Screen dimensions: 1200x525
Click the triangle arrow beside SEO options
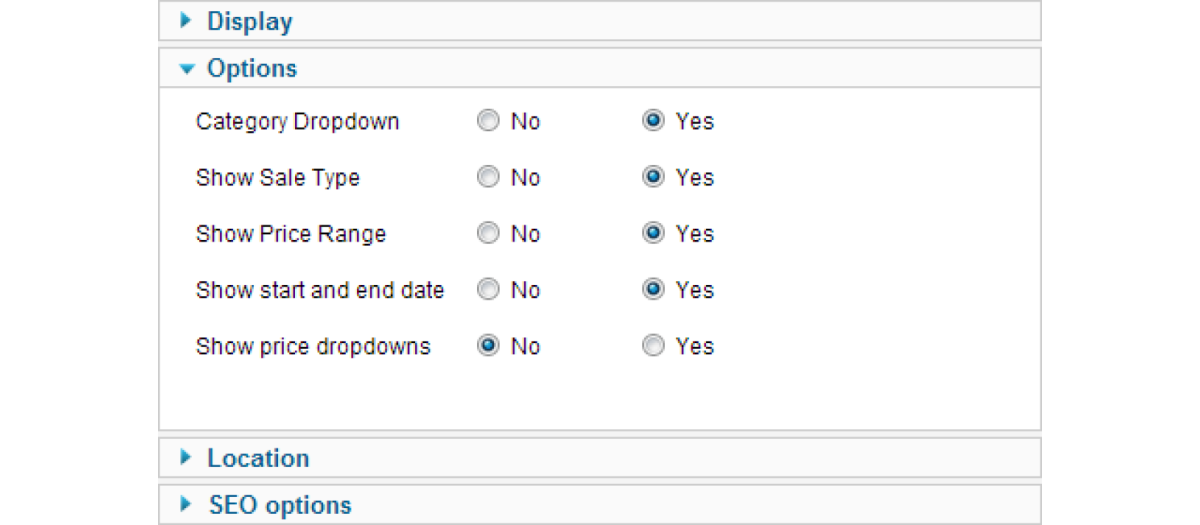[185, 504]
